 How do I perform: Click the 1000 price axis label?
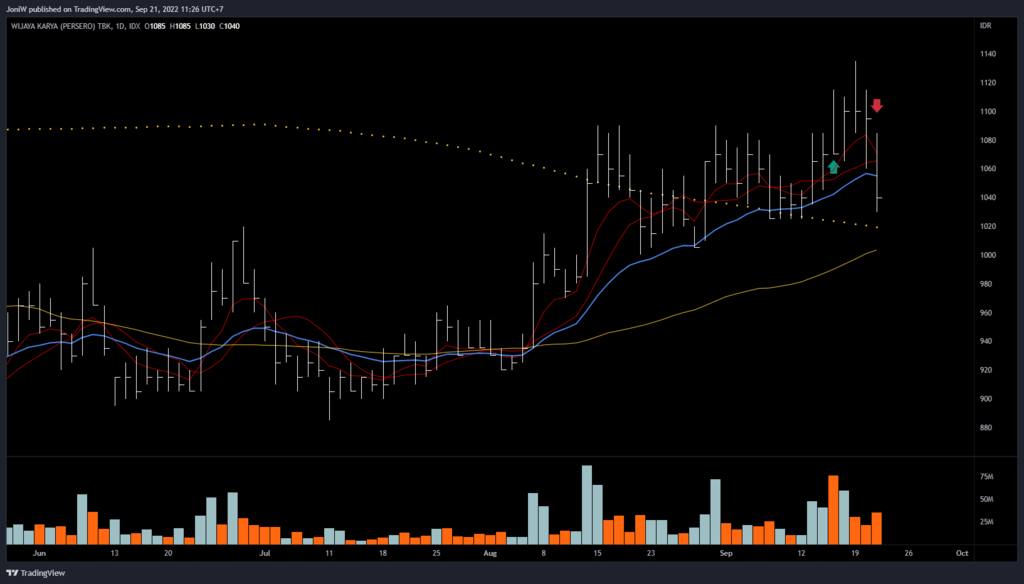pos(989,255)
